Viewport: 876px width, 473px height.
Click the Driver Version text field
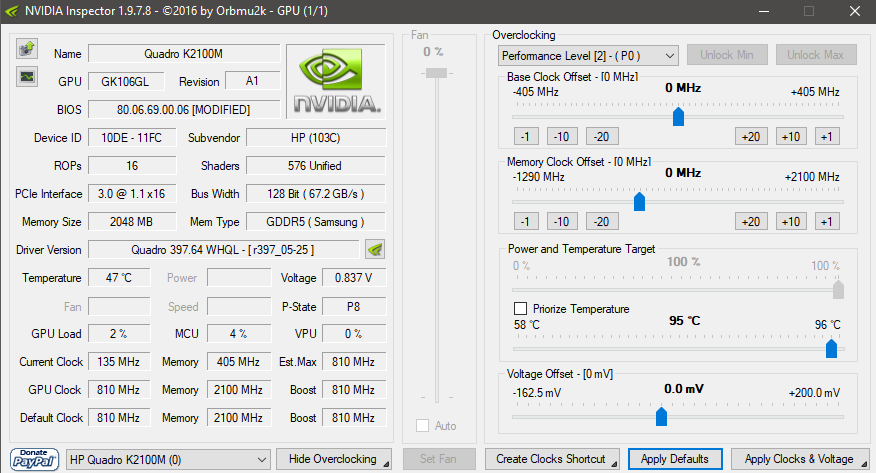point(223,250)
